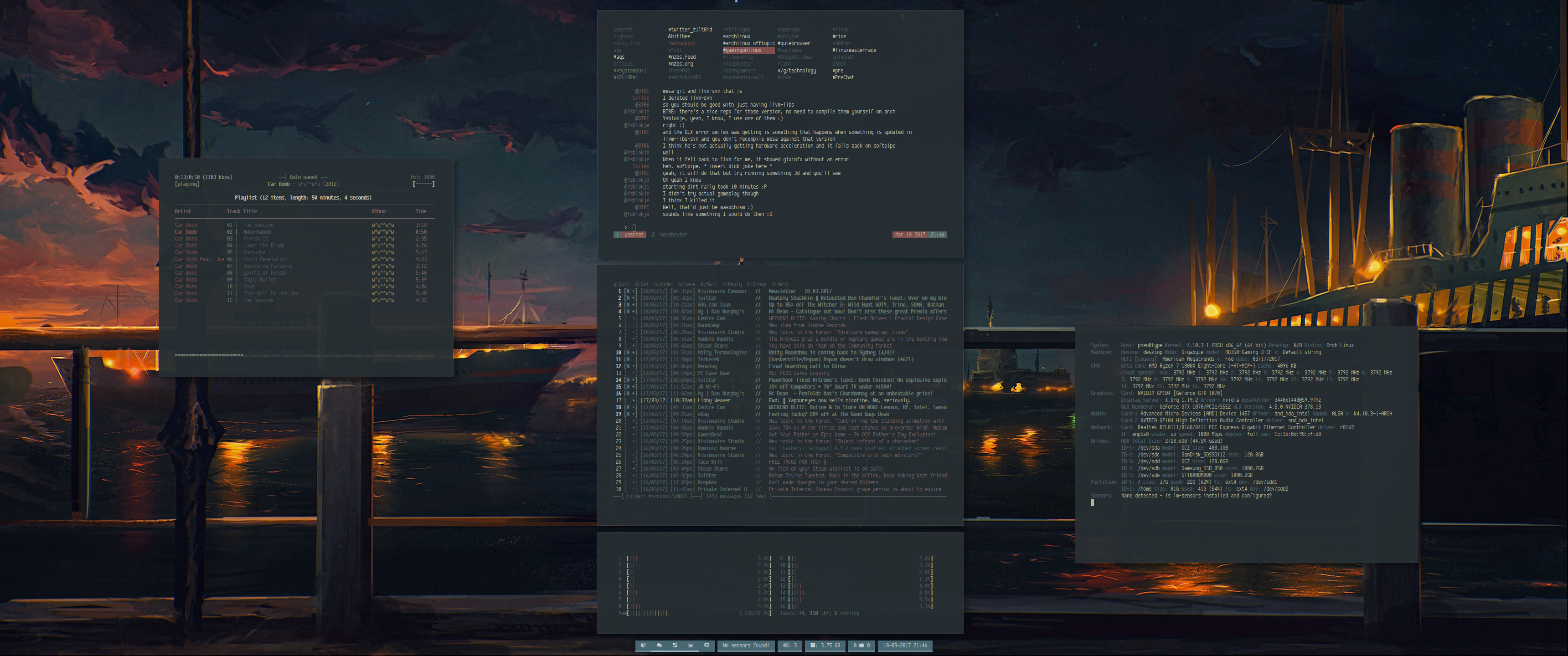Click 'Mar 18 2017' date in tmux status

[x=910, y=235]
